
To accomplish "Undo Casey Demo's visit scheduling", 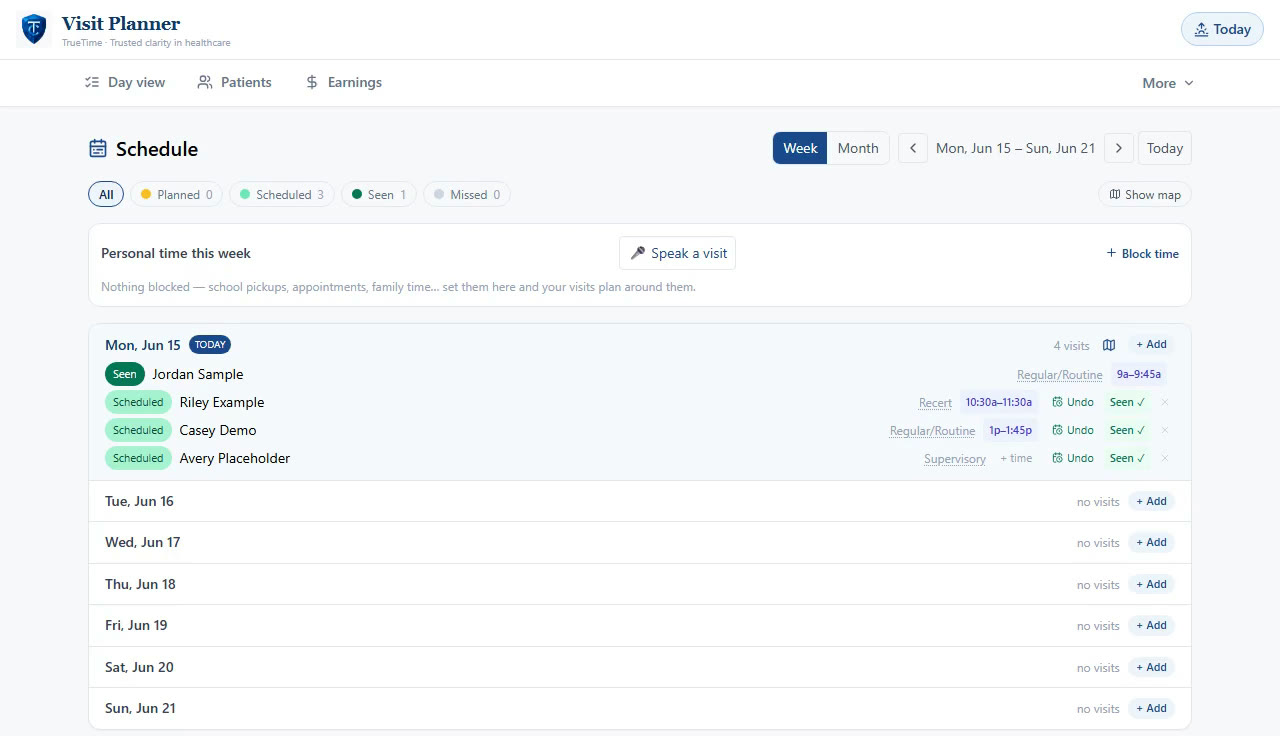I will 1072,430.
